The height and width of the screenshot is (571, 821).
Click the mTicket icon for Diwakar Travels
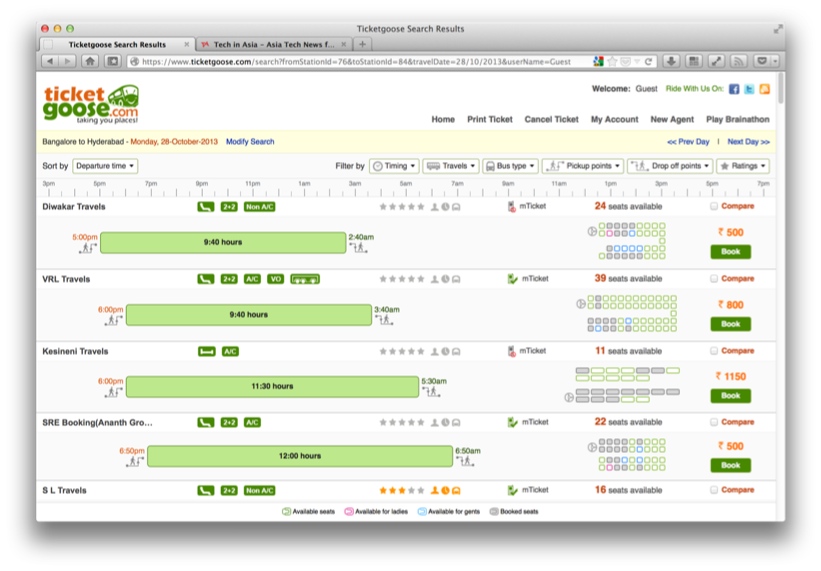coord(512,207)
